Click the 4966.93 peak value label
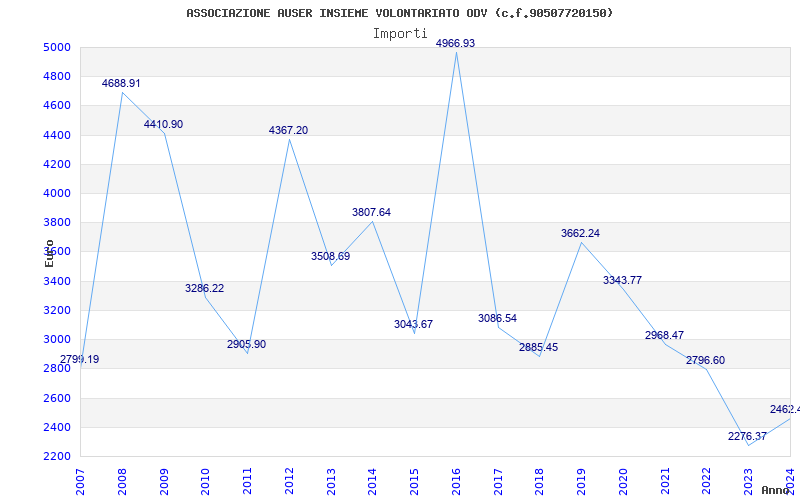800x500 pixels. [x=455, y=43]
